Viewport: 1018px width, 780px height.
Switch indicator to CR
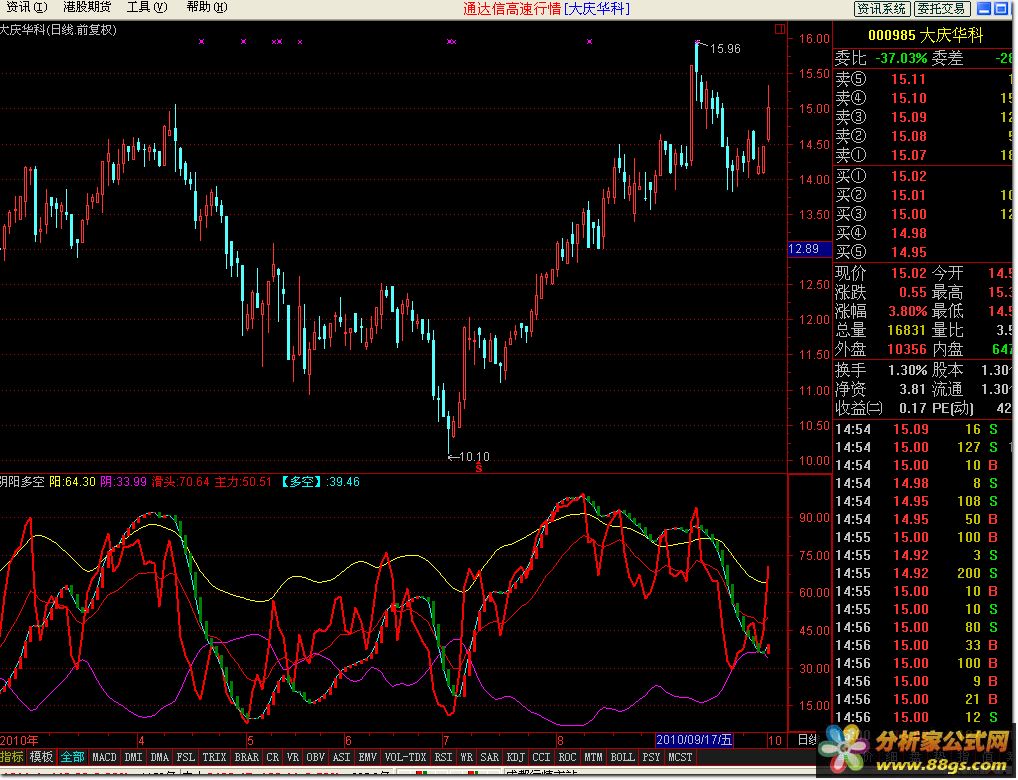[273, 757]
